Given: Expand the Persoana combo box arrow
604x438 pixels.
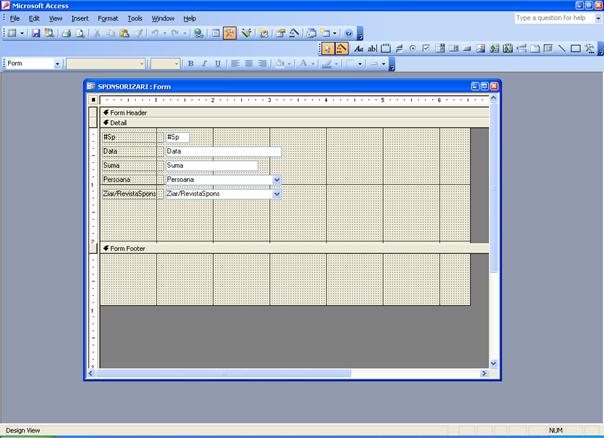Looking at the screenshot, I should (x=276, y=180).
